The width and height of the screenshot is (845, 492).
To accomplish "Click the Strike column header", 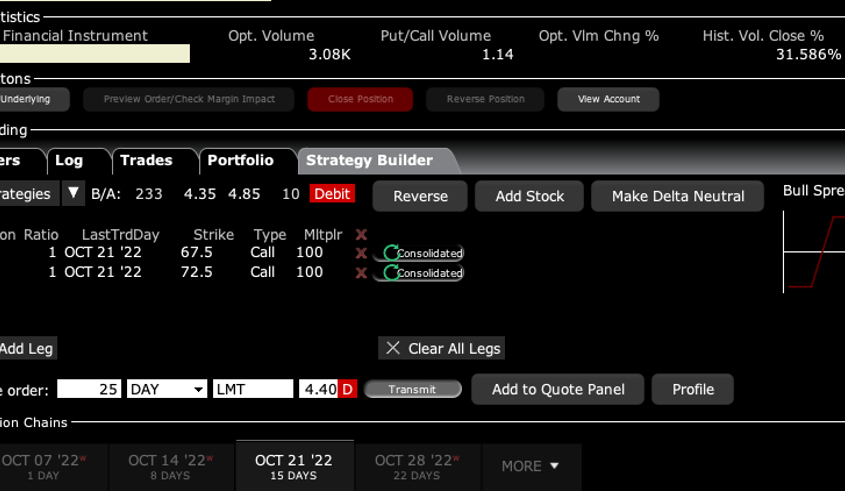I will [213, 235].
